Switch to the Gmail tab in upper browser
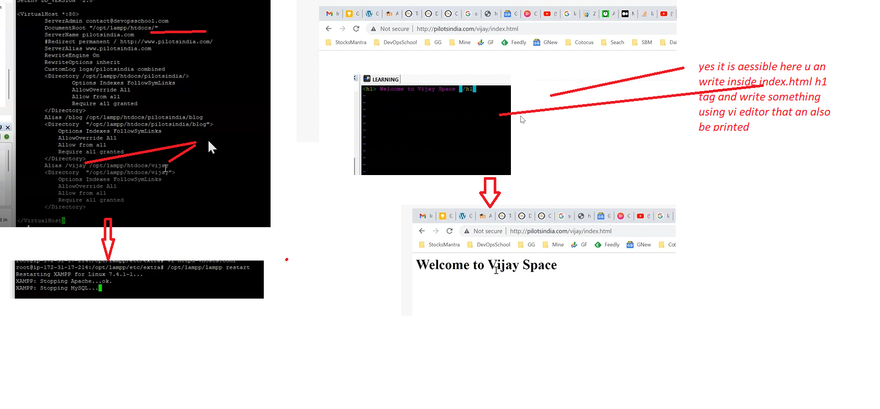 coord(328,15)
